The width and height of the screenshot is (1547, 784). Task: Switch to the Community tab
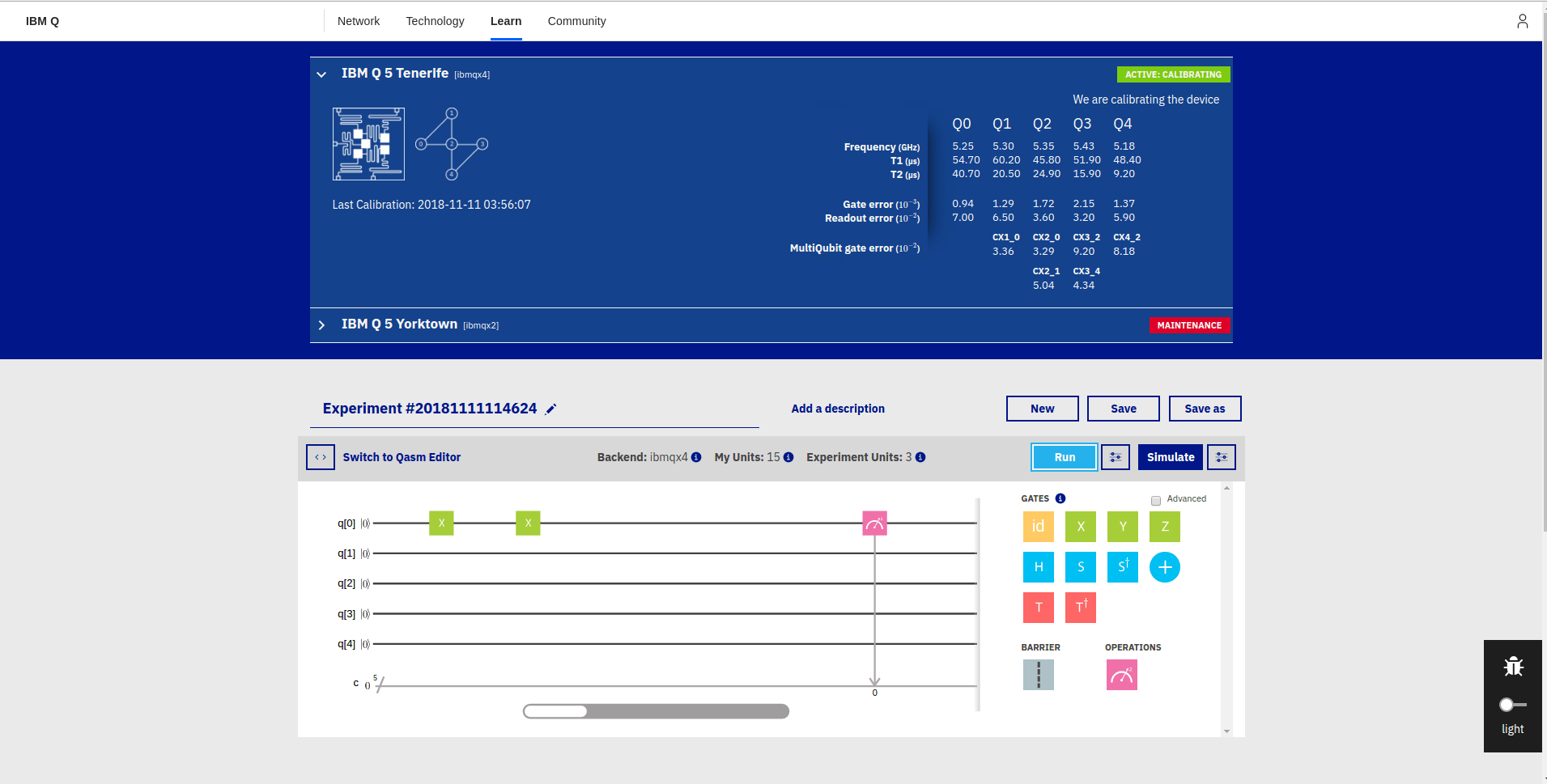(x=576, y=20)
